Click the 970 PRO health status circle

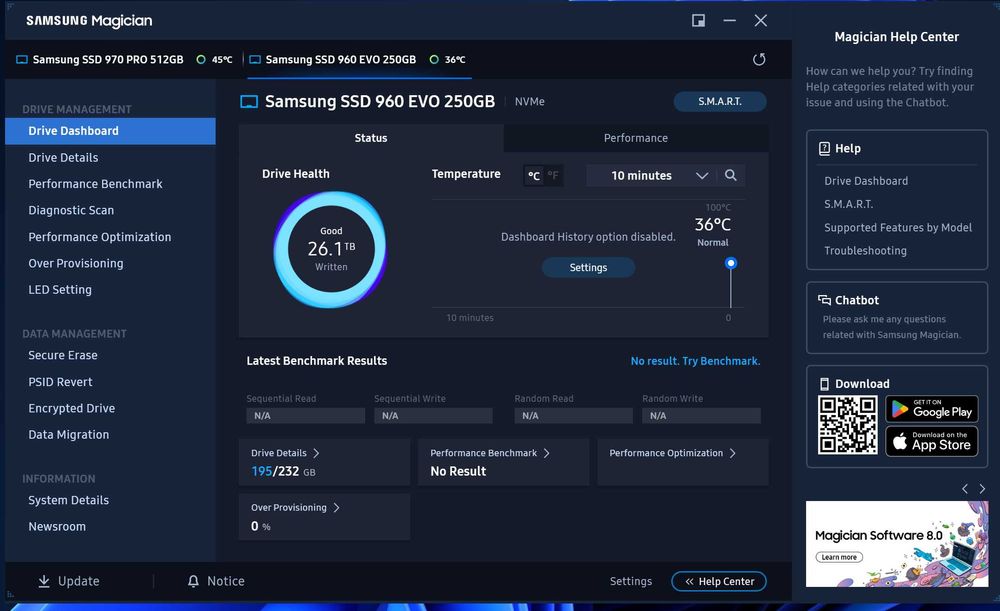click(x=201, y=59)
